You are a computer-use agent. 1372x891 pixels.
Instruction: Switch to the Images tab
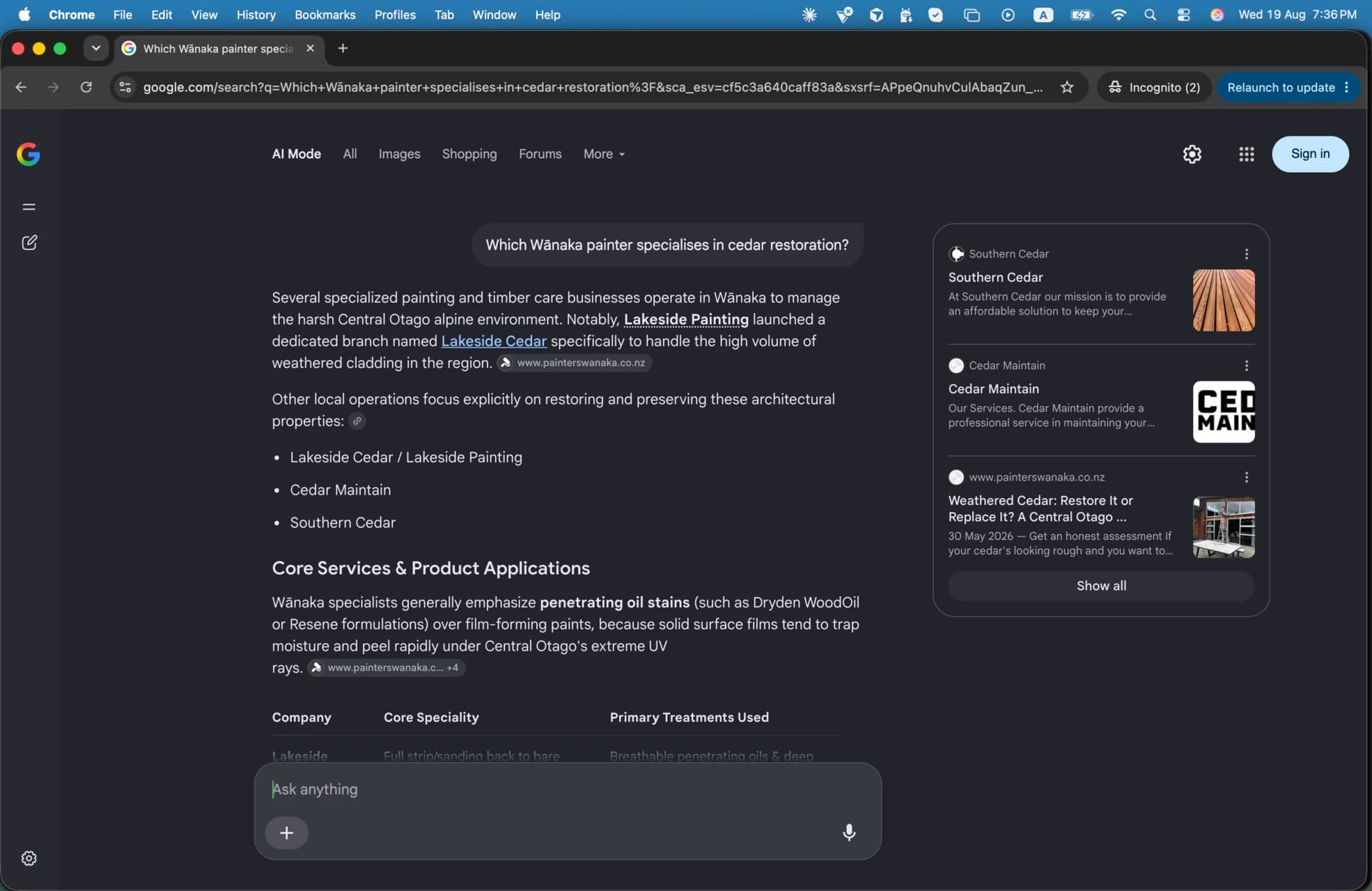pyautogui.click(x=399, y=154)
